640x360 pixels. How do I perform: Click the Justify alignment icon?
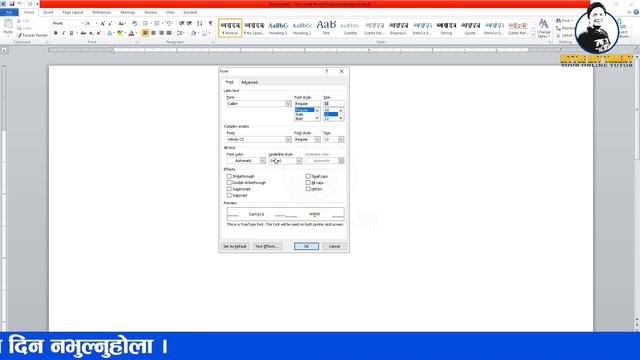pyautogui.click(x=169, y=33)
